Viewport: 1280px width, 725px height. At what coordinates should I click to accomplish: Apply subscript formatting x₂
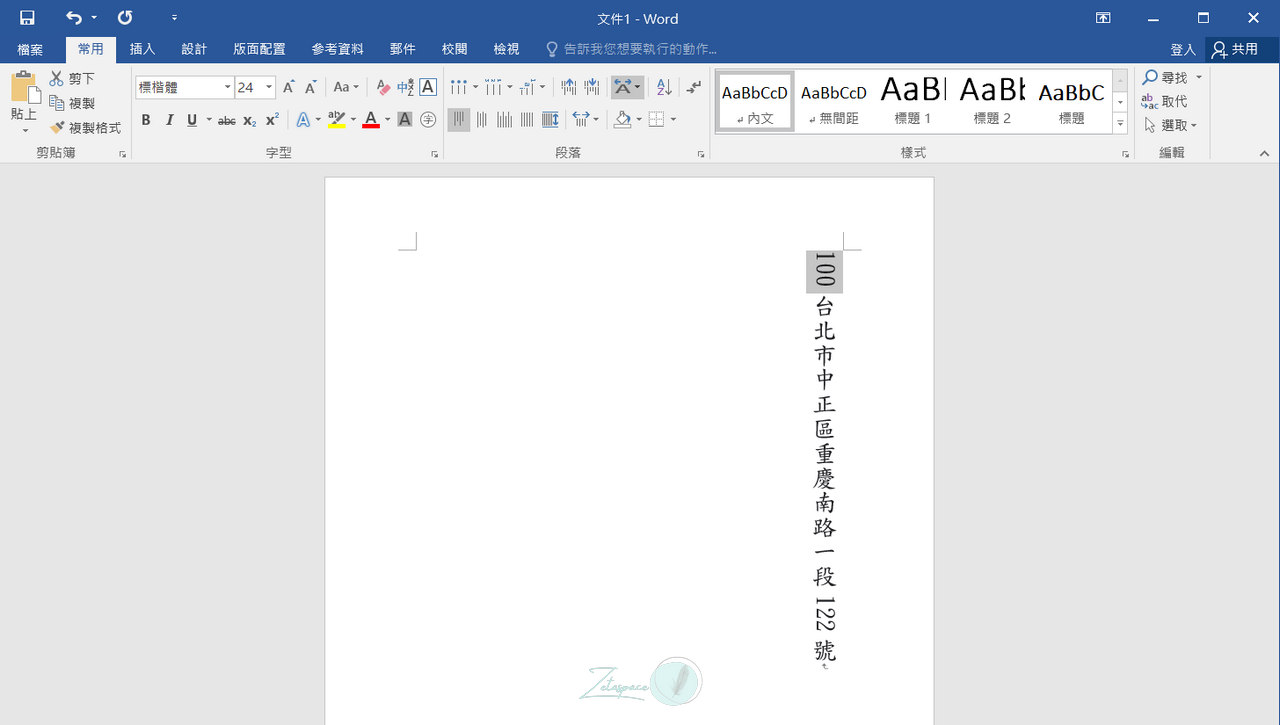[250, 120]
